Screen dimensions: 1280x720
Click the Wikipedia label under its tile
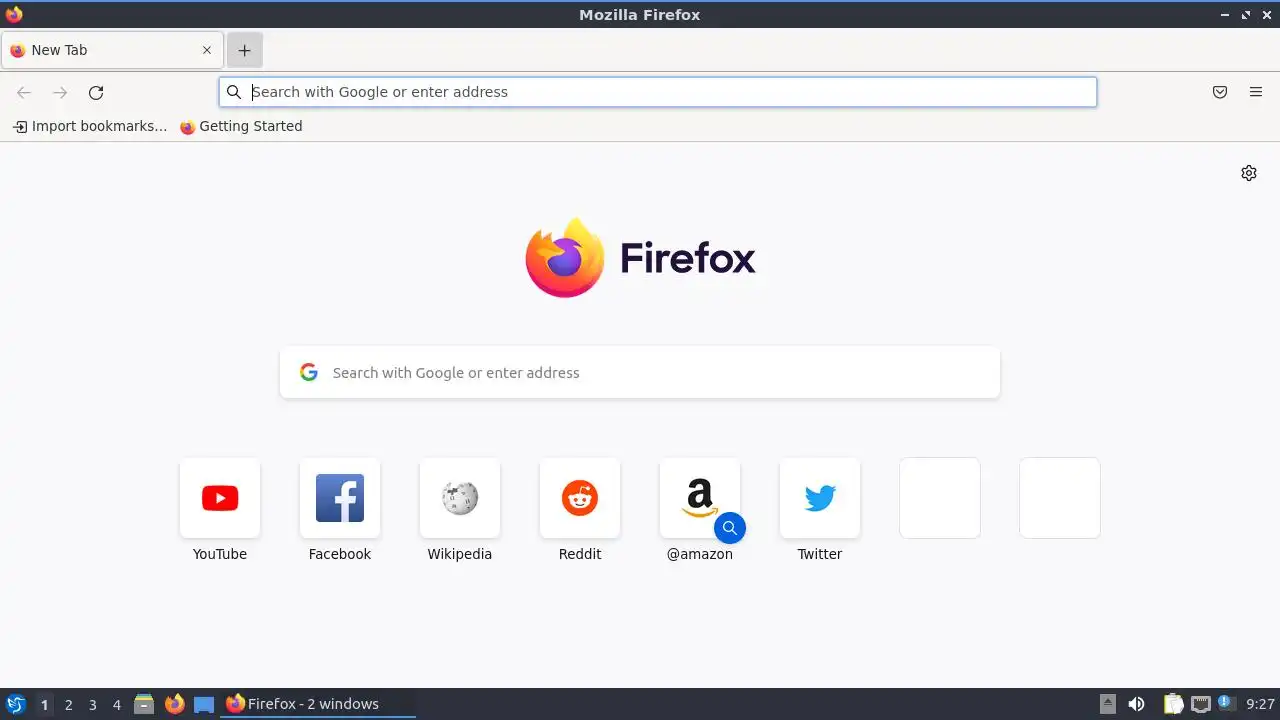point(460,554)
